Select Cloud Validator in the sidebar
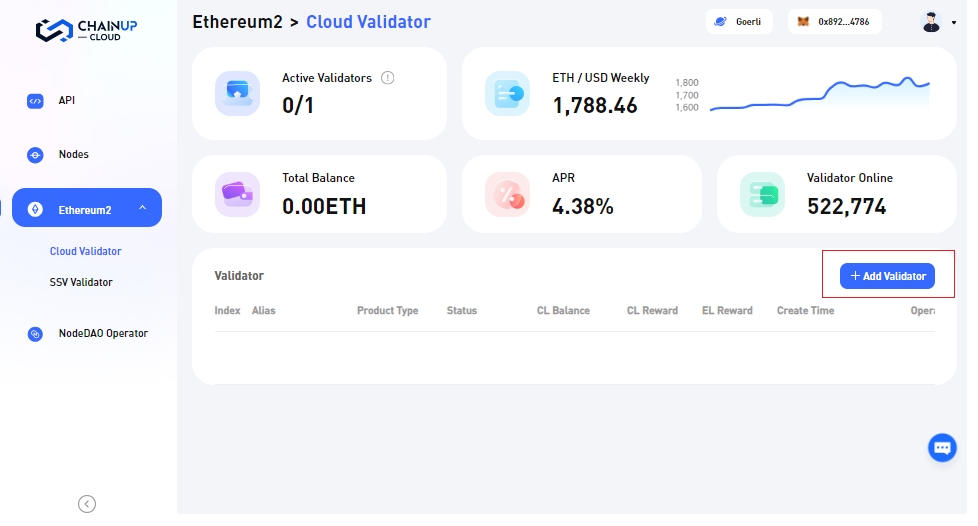The height and width of the screenshot is (526, 978). tap(86, 252)
